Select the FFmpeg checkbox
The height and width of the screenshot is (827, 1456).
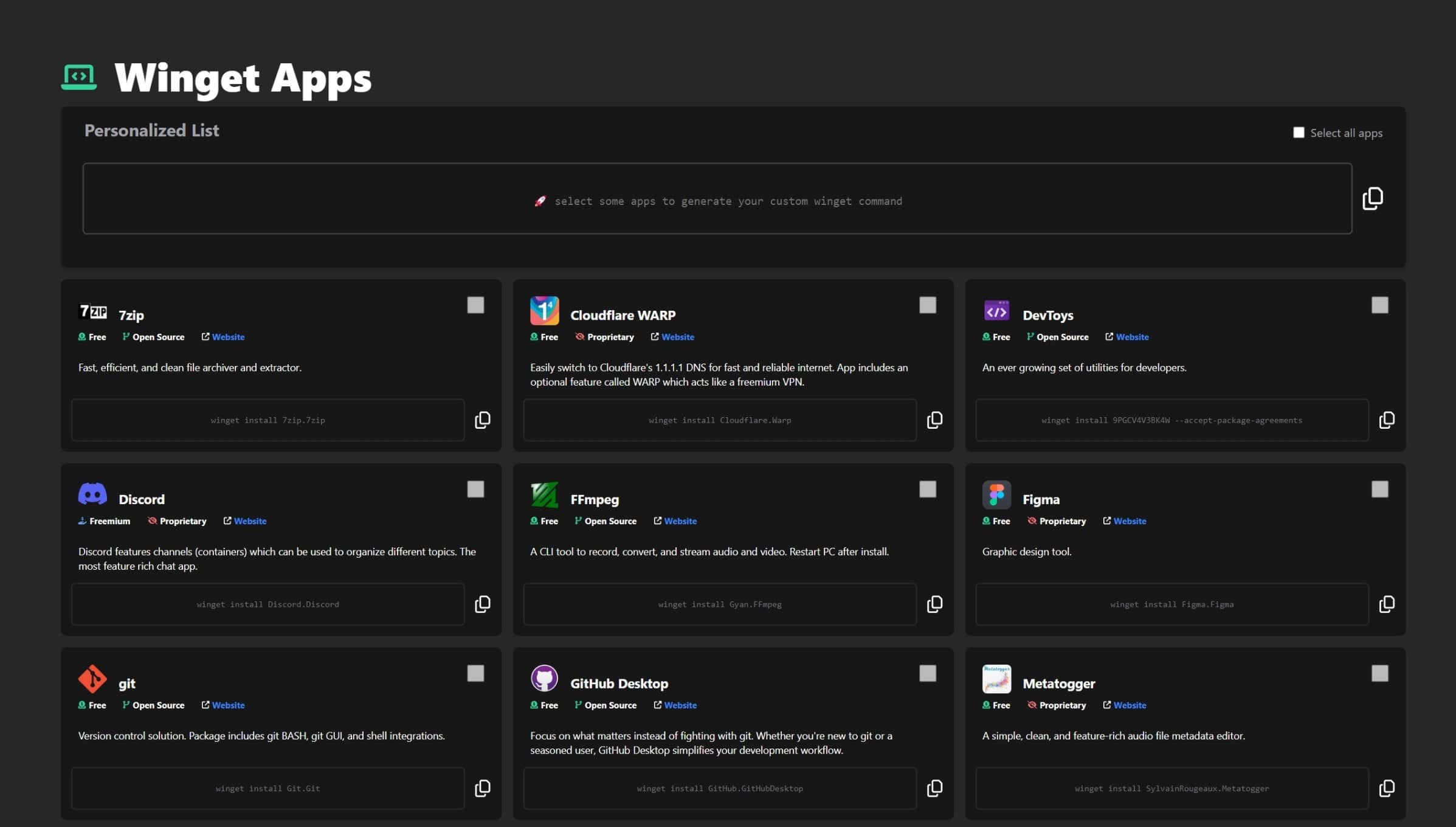tap(928, 490)
